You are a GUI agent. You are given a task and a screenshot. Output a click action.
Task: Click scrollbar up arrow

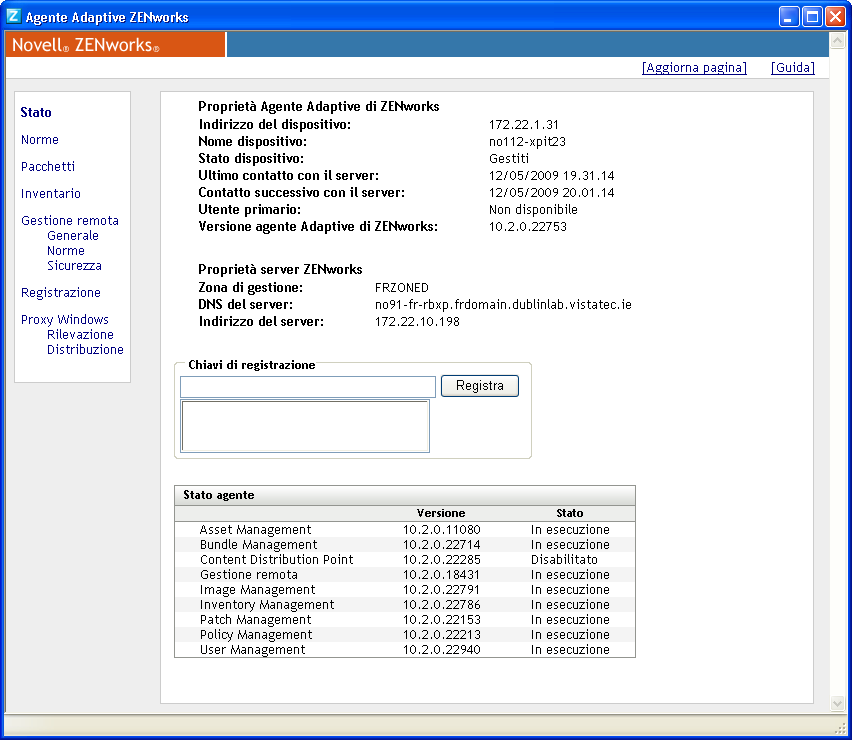(837, 41)
